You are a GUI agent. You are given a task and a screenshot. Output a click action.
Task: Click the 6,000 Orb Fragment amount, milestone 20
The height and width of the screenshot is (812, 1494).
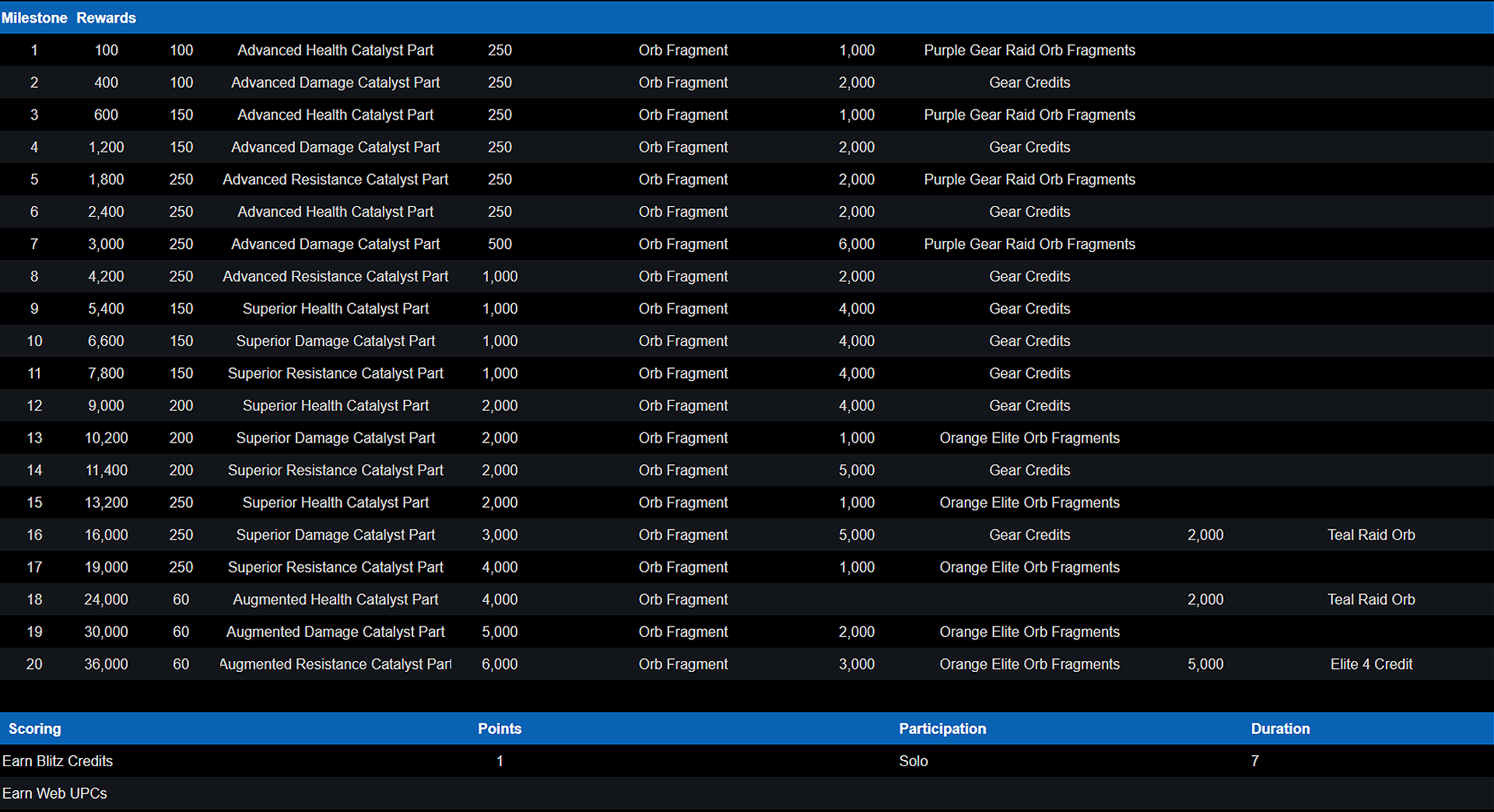coord(500,664)
